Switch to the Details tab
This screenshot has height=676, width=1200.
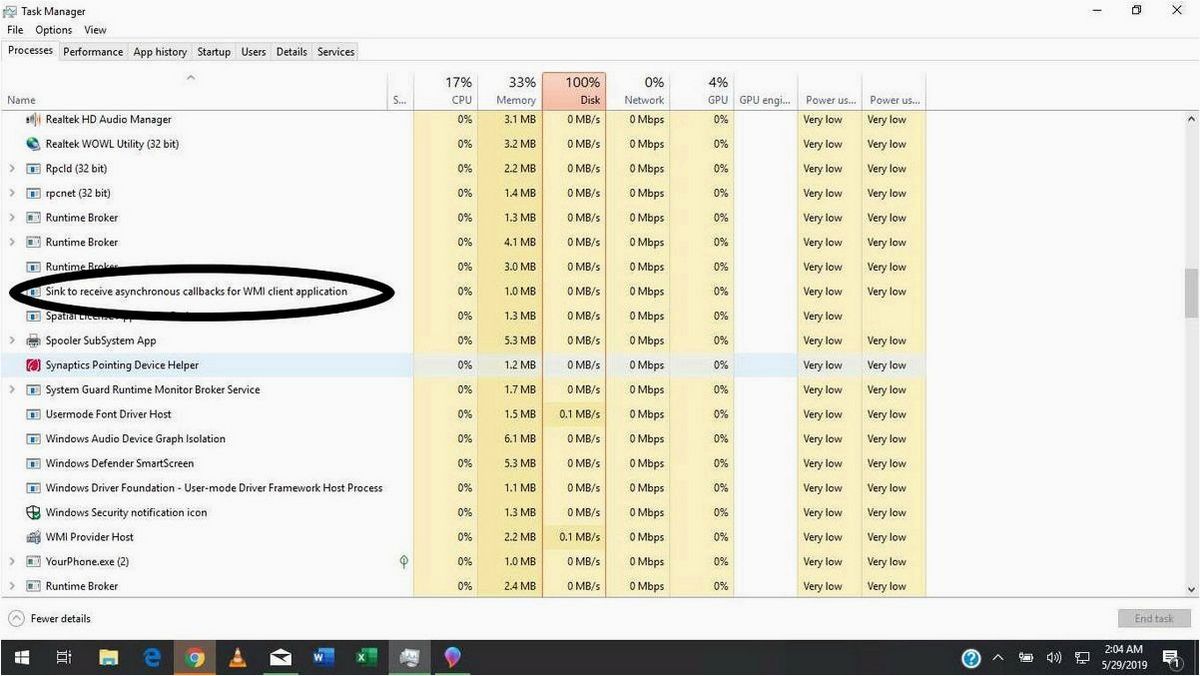292,52
